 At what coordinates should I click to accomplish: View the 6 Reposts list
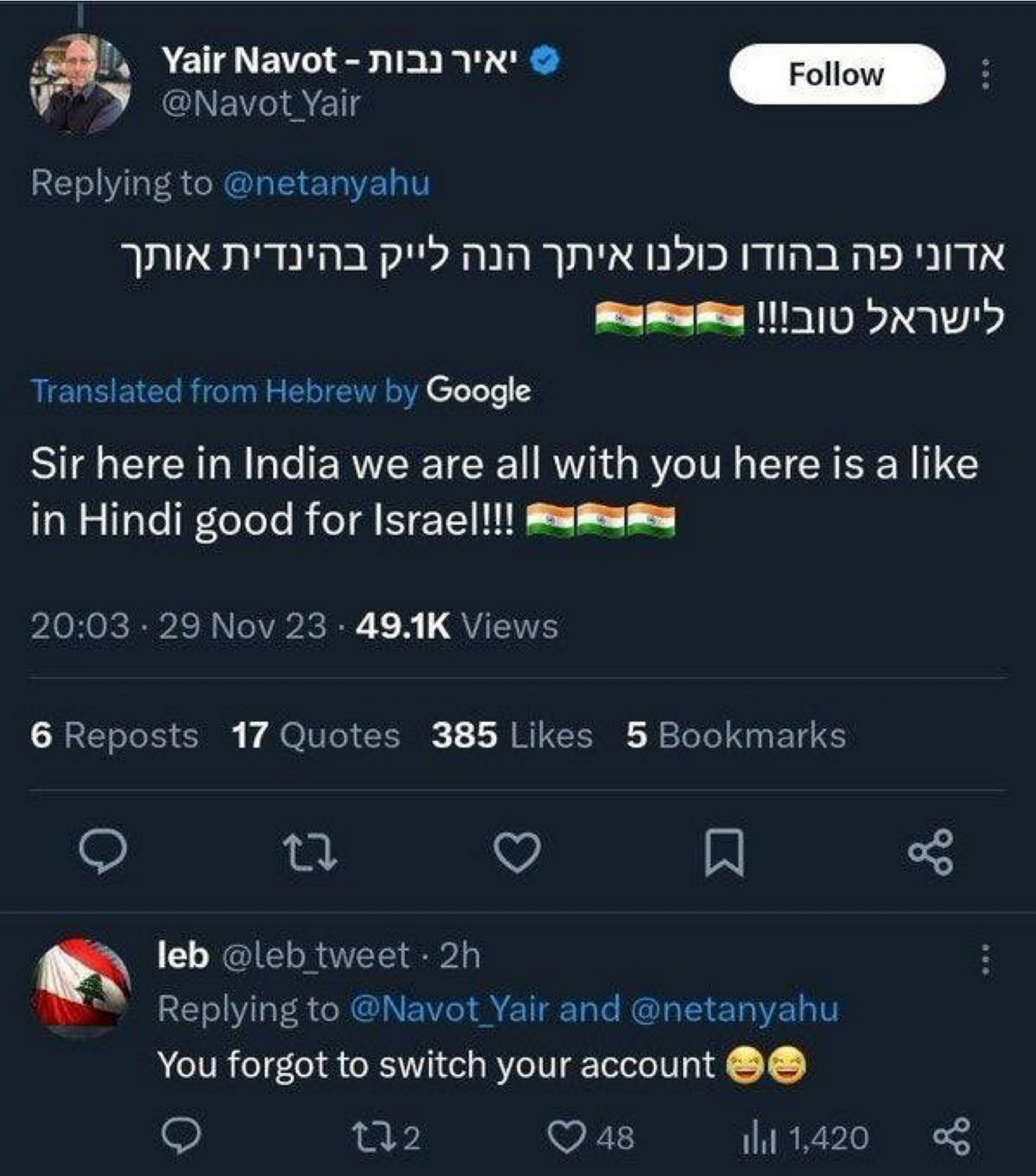pyautogui.click(x=114, y=735)
